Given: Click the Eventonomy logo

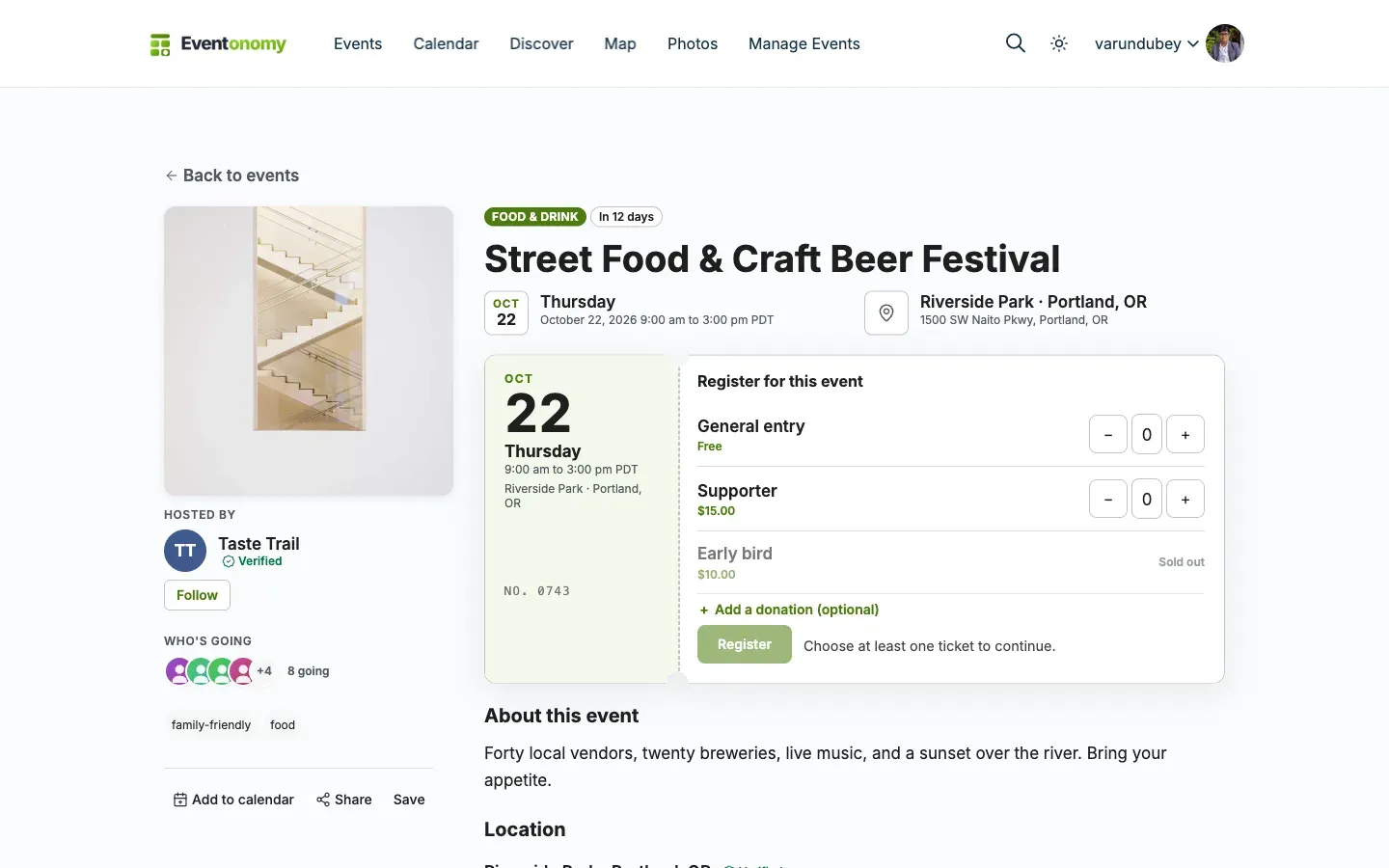Looking at the screenshot, I should (x=218, y=44).
